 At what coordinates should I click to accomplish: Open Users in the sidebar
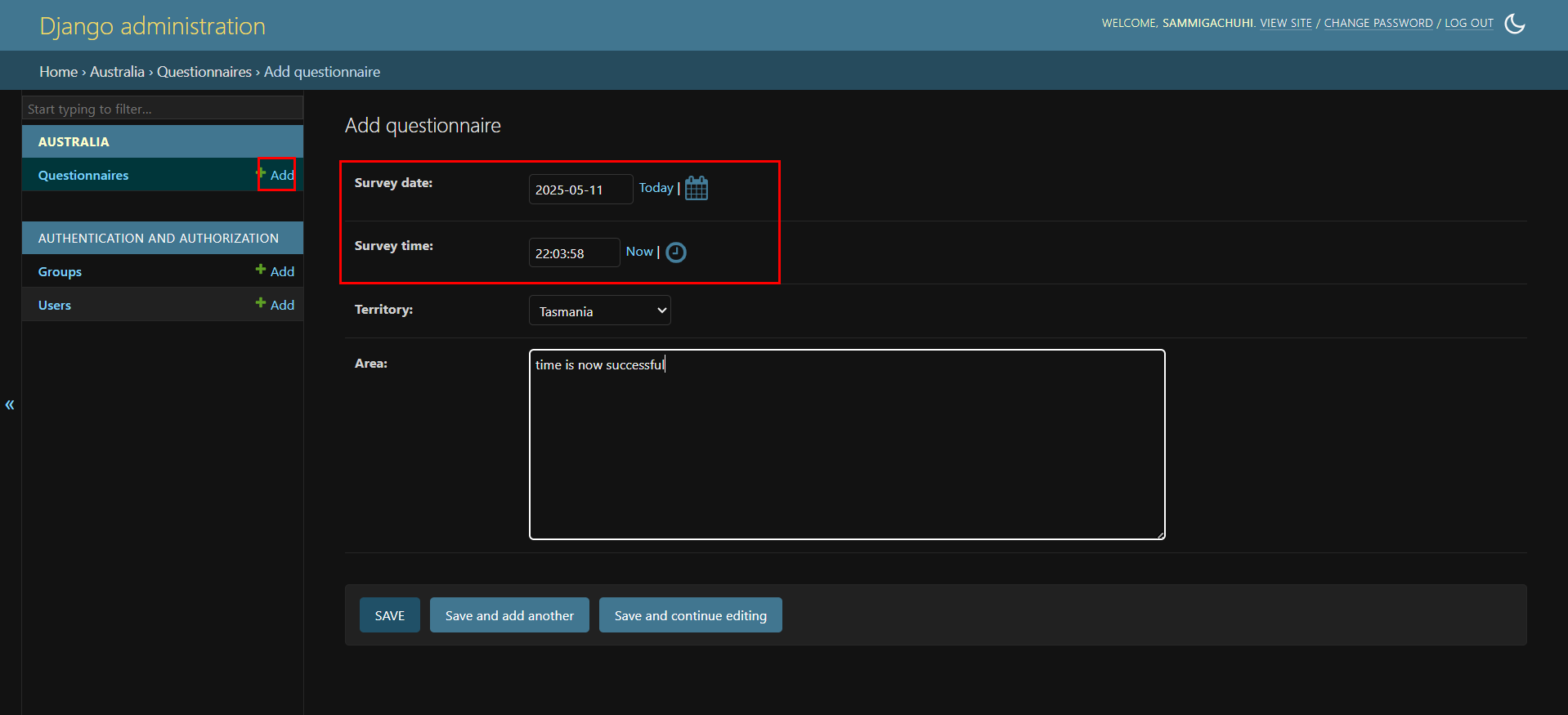[x=55, y=305]
